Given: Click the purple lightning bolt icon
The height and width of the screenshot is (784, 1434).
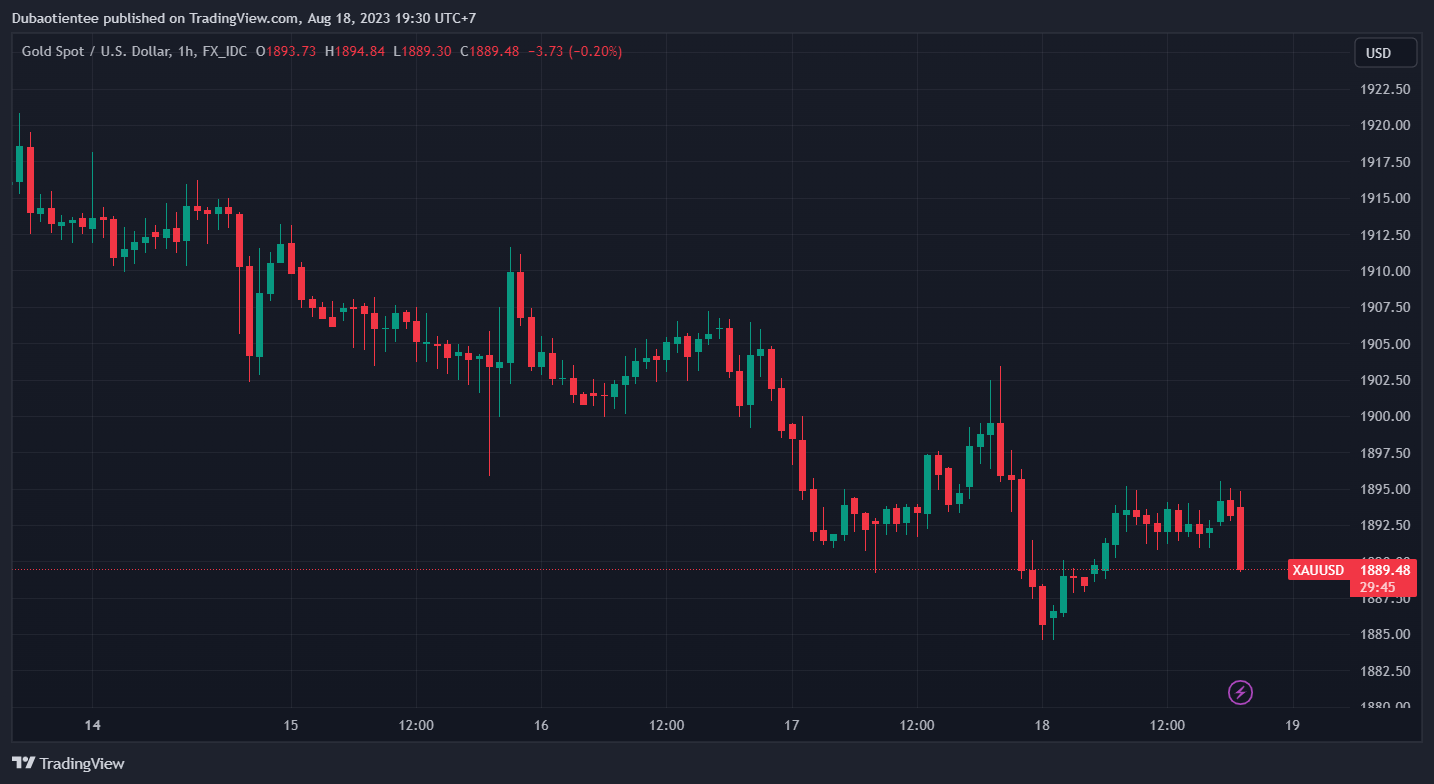Looking at the screenshot, I should point(1240,692).
